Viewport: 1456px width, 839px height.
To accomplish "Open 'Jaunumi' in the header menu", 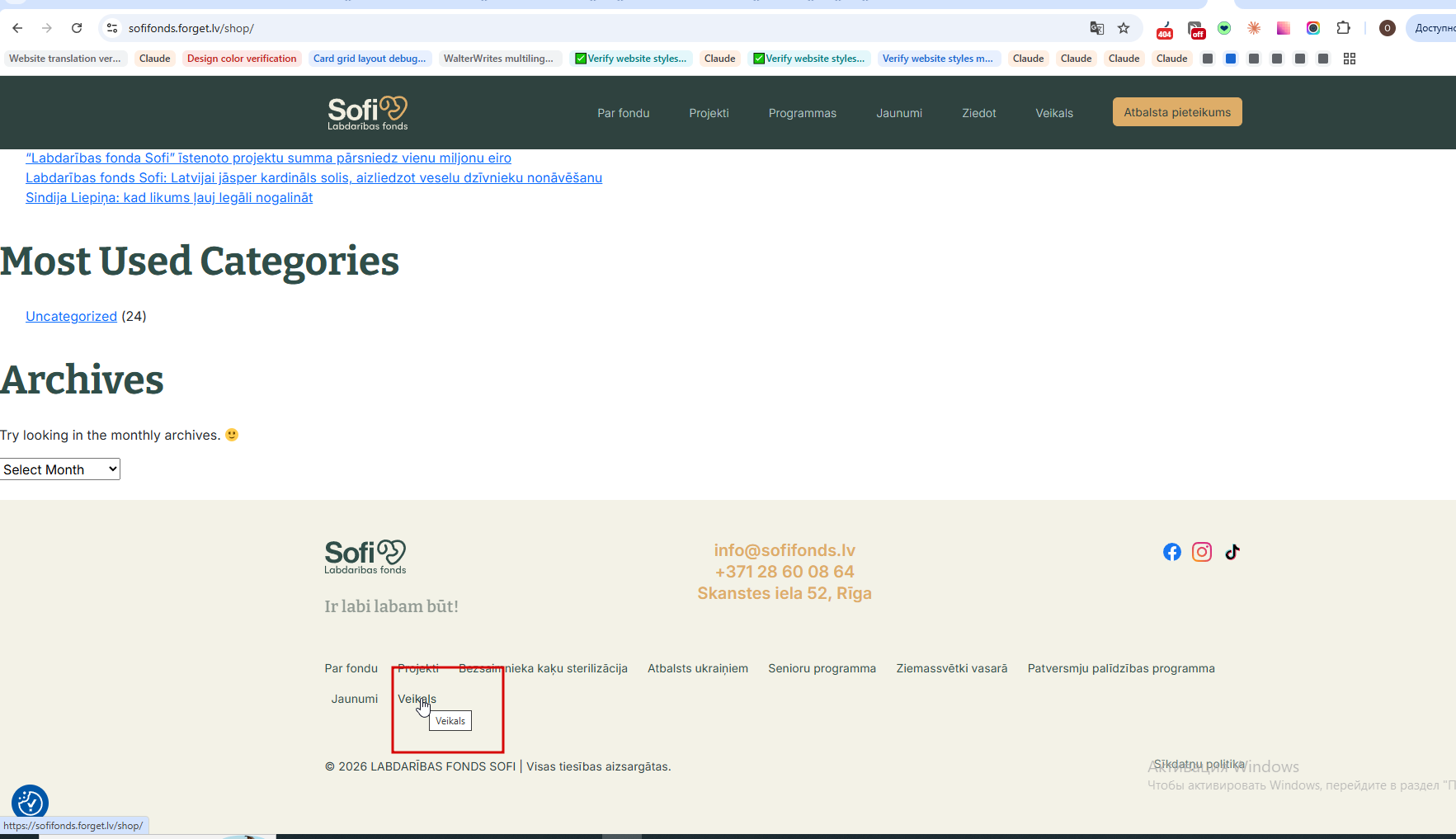I will point(899,113).
